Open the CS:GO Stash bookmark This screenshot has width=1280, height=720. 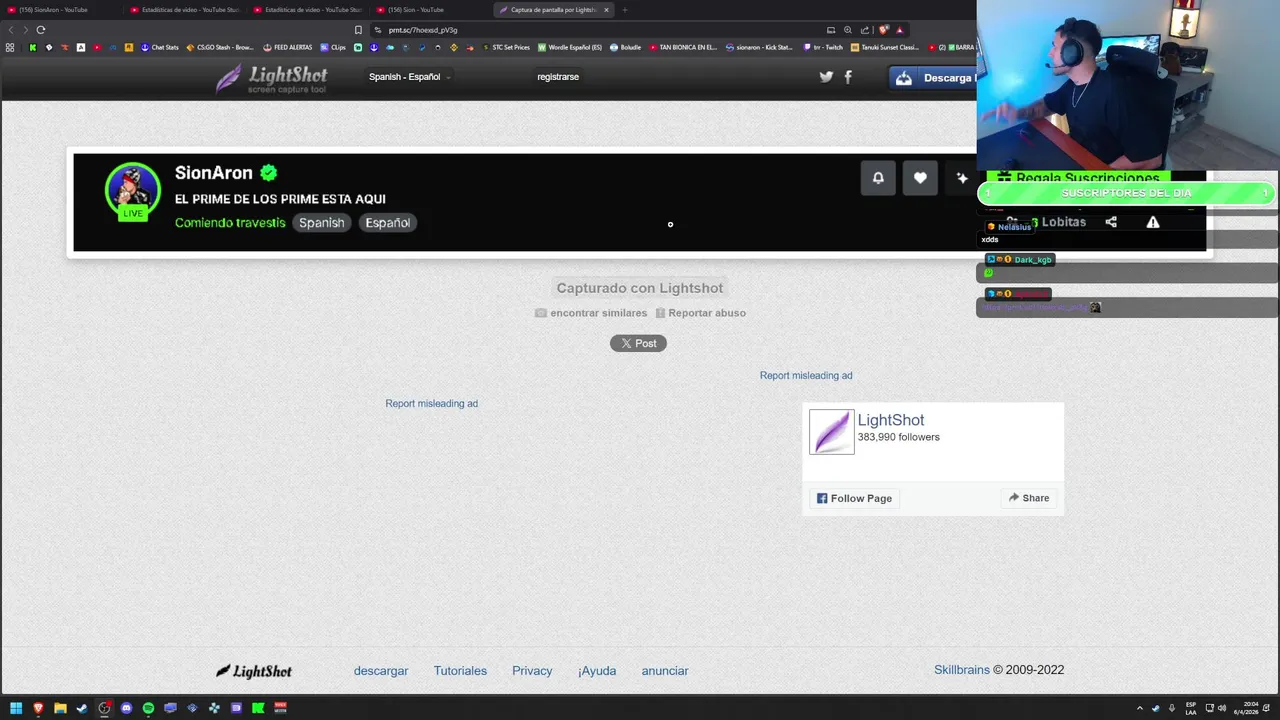(x=220, y=47)
